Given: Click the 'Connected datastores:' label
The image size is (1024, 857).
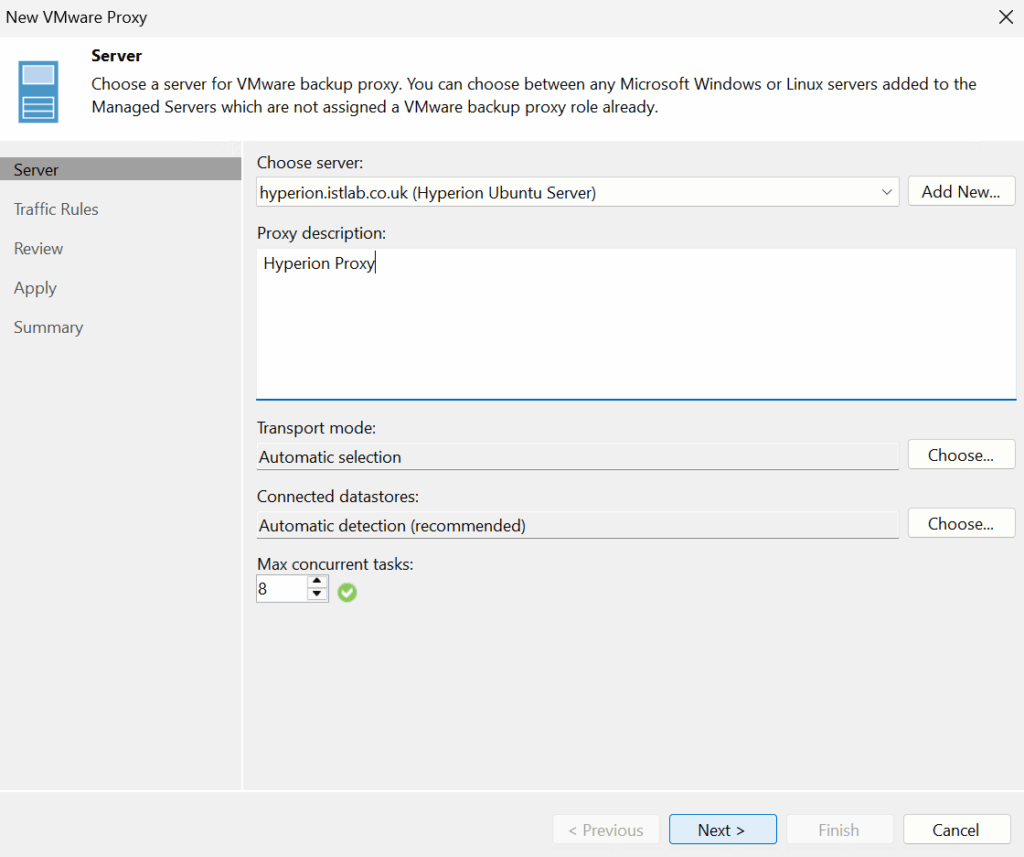Looking at the screenshot, I should 338,496.
